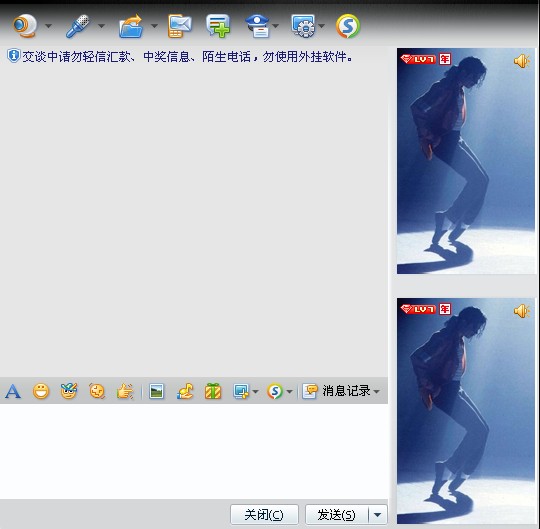The height and width of the screenshot is (529, 540).
Task: Send a gift using gift box icon
Action: [x=213, y=391]
